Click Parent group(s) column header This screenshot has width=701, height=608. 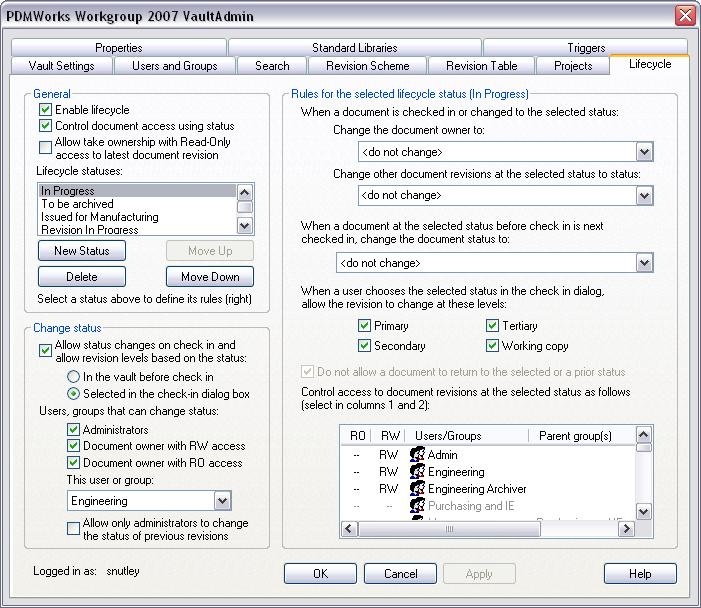pyautogui.click(x=582, y=435)
